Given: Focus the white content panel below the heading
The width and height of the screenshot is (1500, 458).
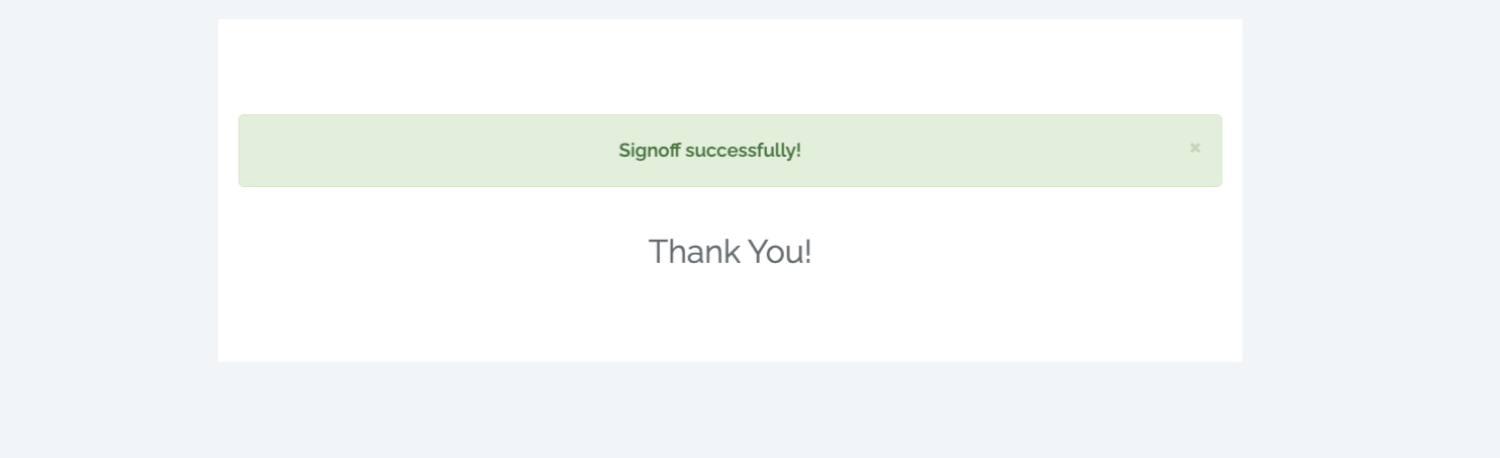Looking at the screenshot, I should (x=729, y=320).
